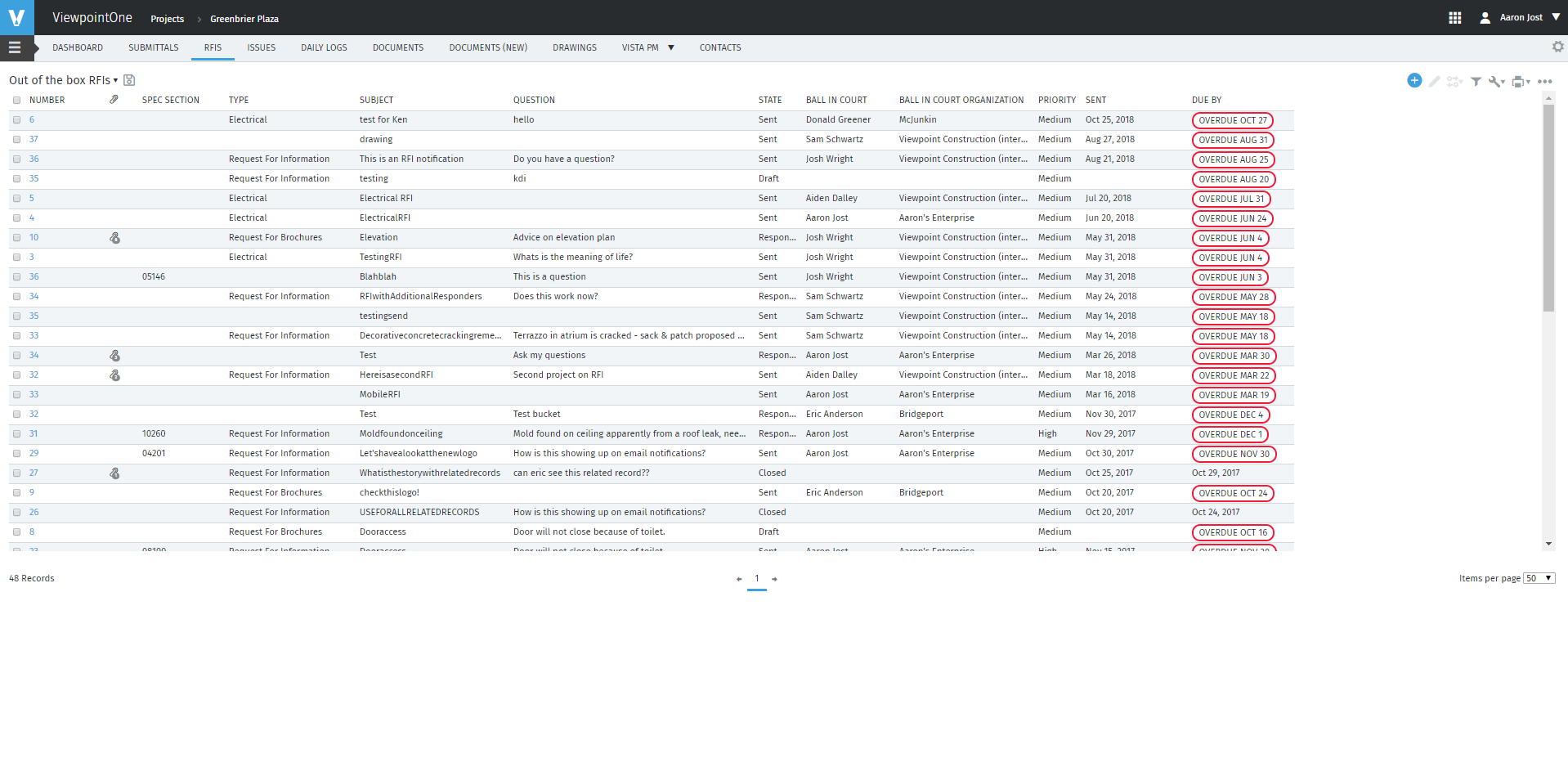Go to Documents (New) tab
Screen dimensions: 1568x767
pyautogui.click(x=488, y=47)
